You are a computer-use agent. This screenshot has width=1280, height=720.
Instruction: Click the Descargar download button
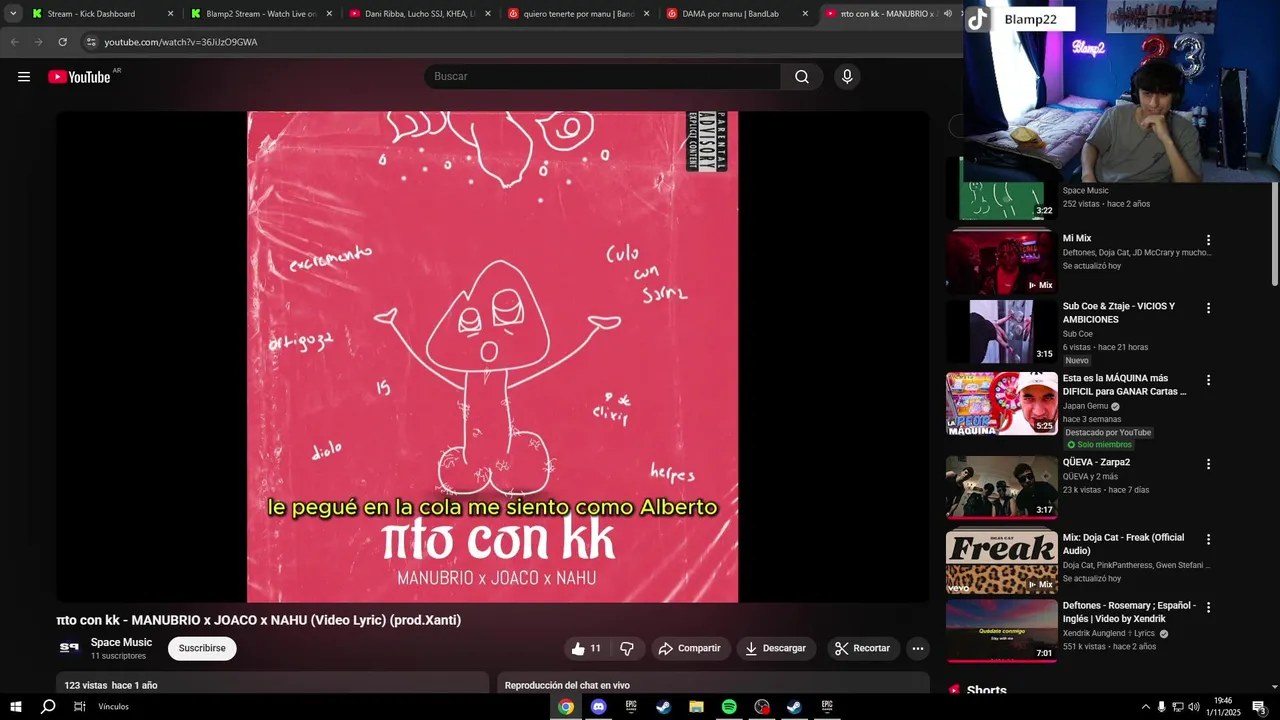pos(776,648)
